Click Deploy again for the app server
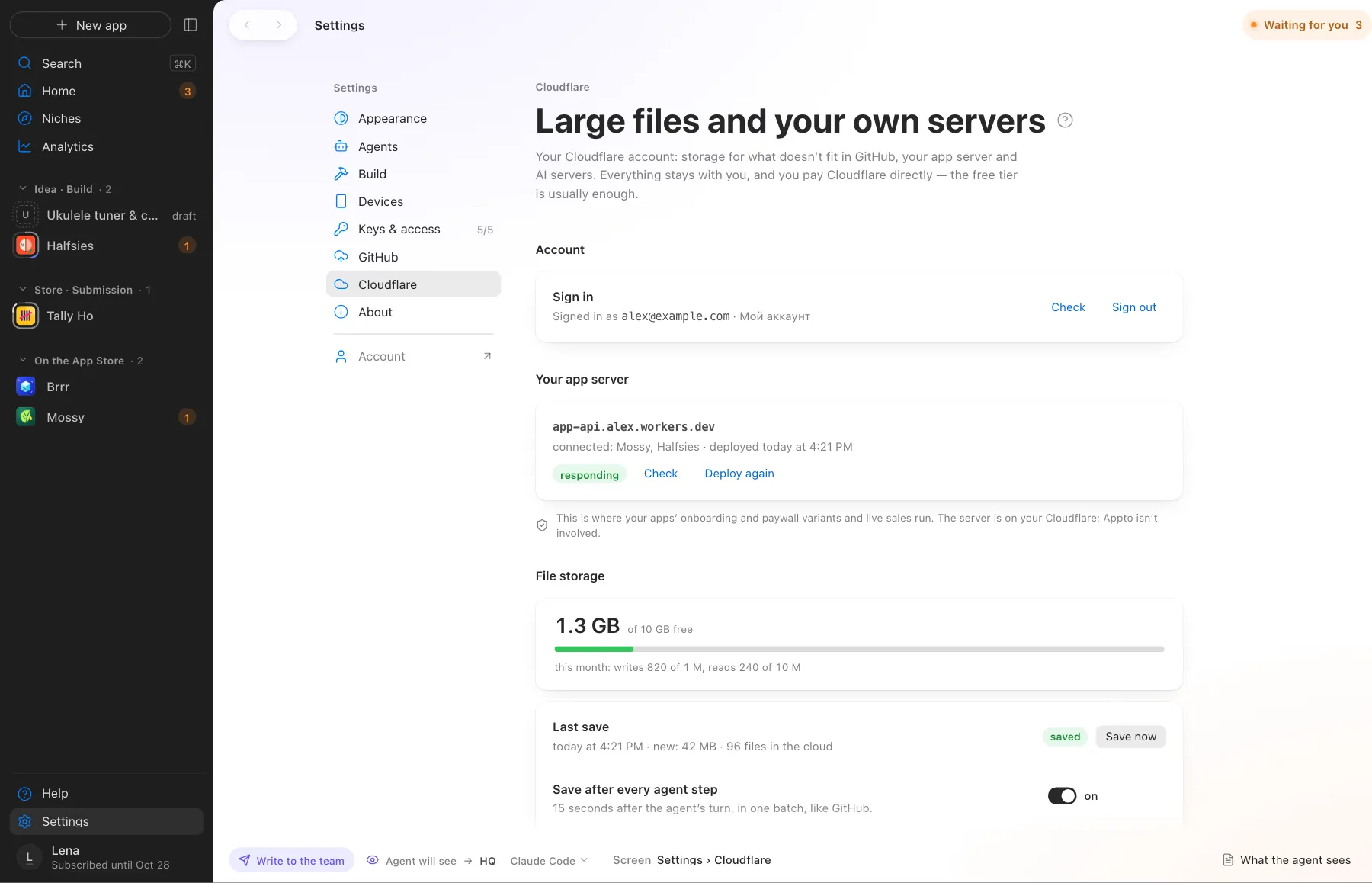The width and height of the screenshot is (1372, 883). click(739, 474)
